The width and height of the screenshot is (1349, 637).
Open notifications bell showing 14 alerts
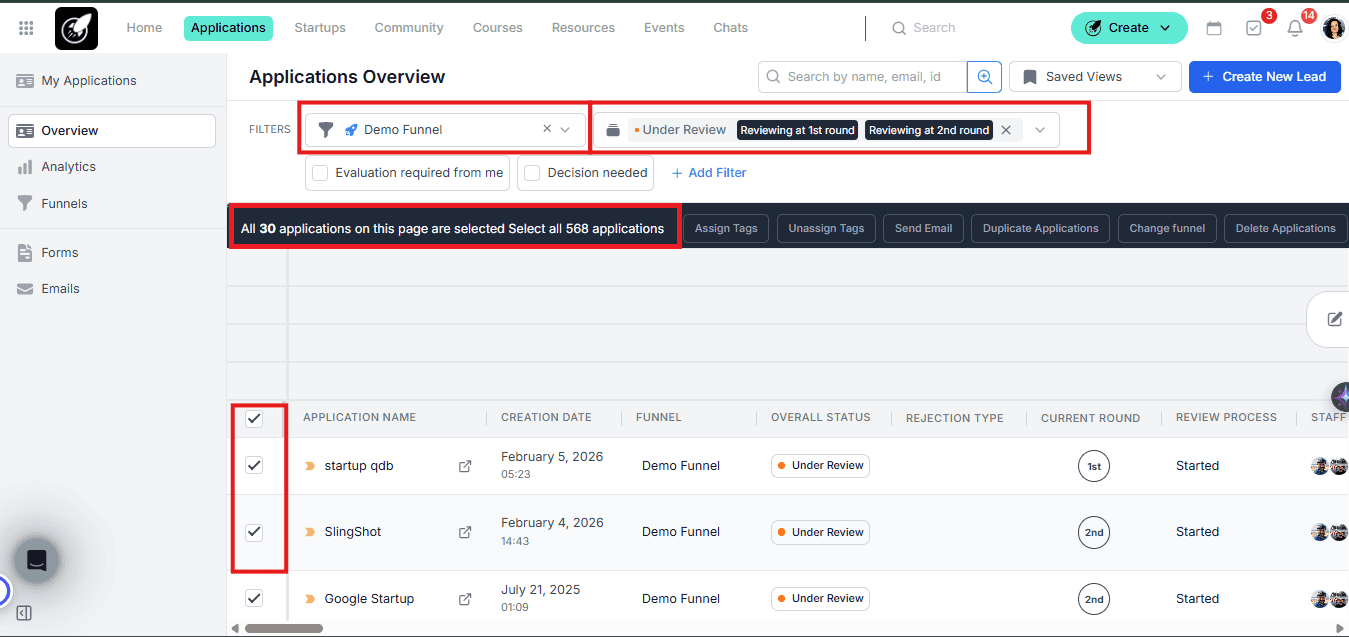point(1294,28)
